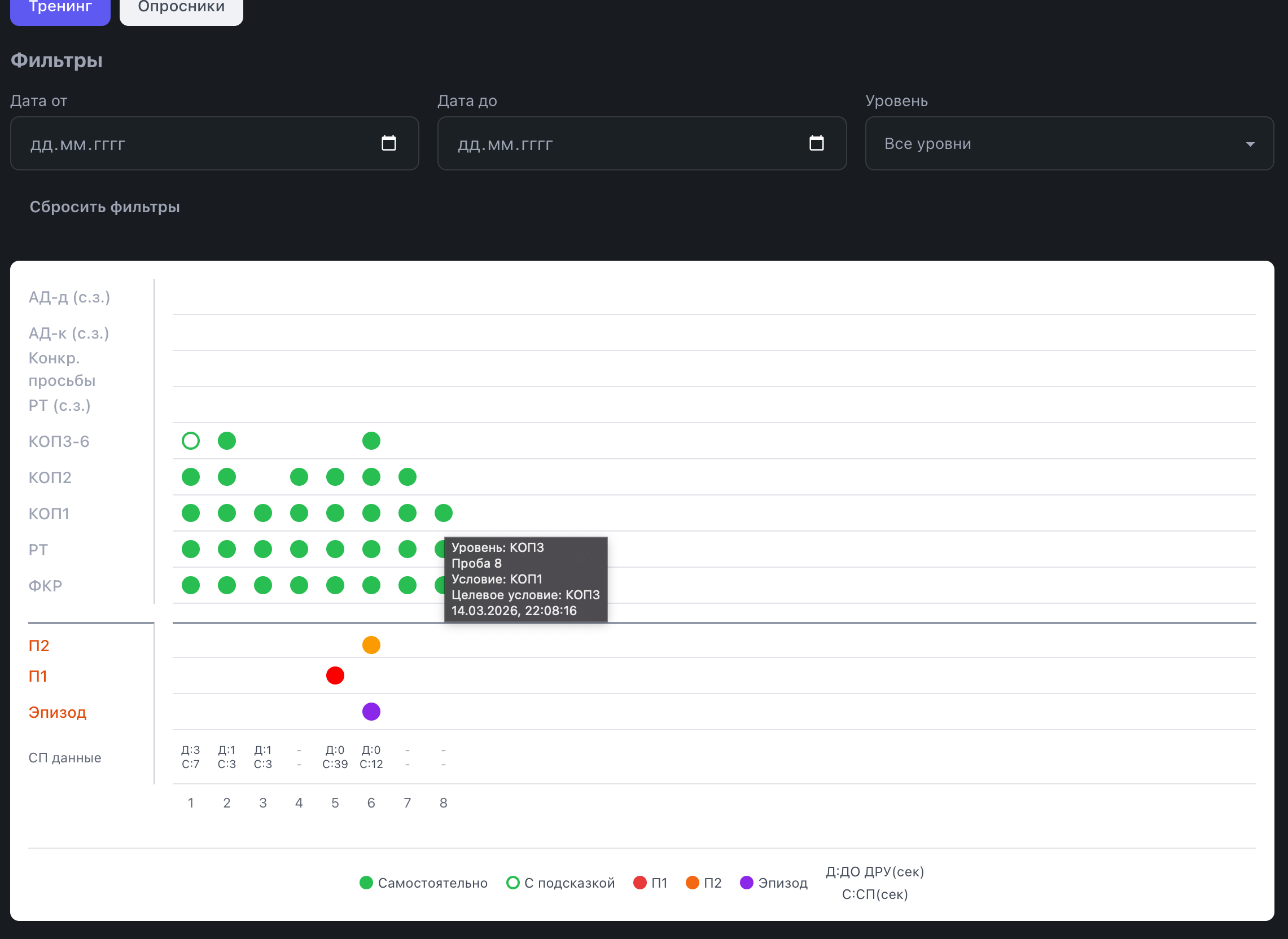Open the calendar picker for Дата до
This screenshot has width=1288, height=939.
coord(816,143)
